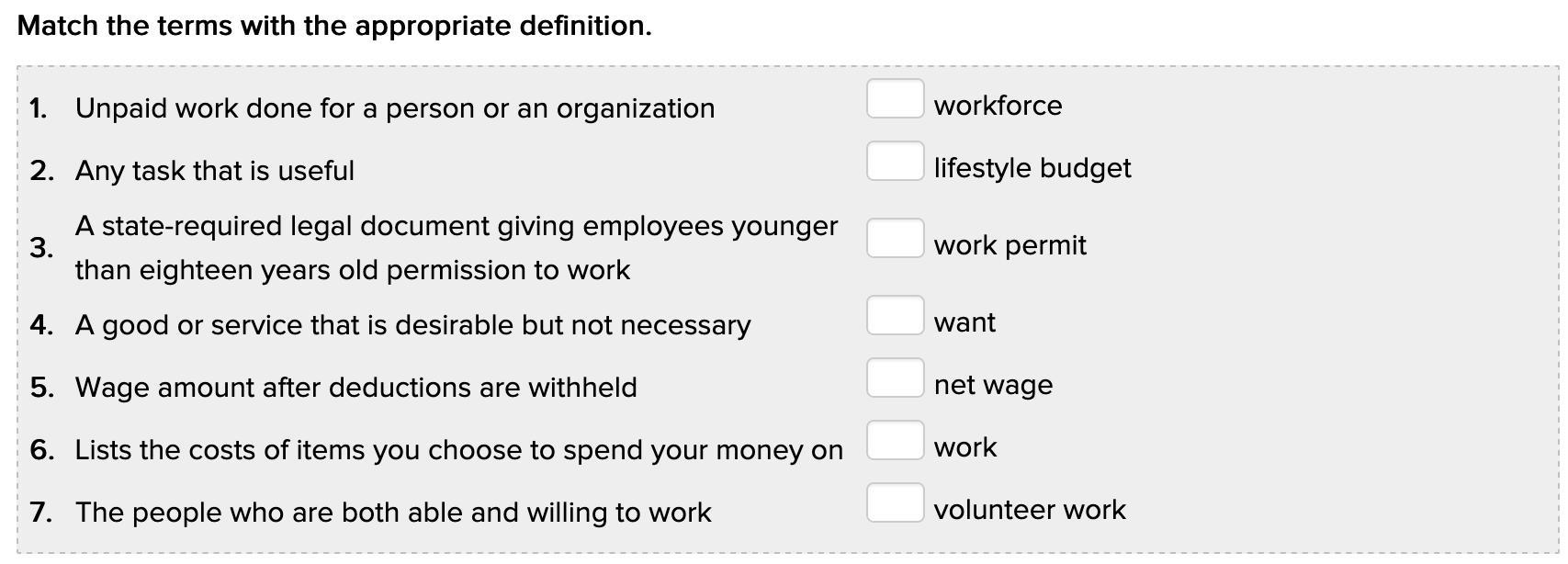Click definition 5 about wage after deductions
Image resolution: width=1568 pixels, height=564 pixels.
tap(355, 388)
